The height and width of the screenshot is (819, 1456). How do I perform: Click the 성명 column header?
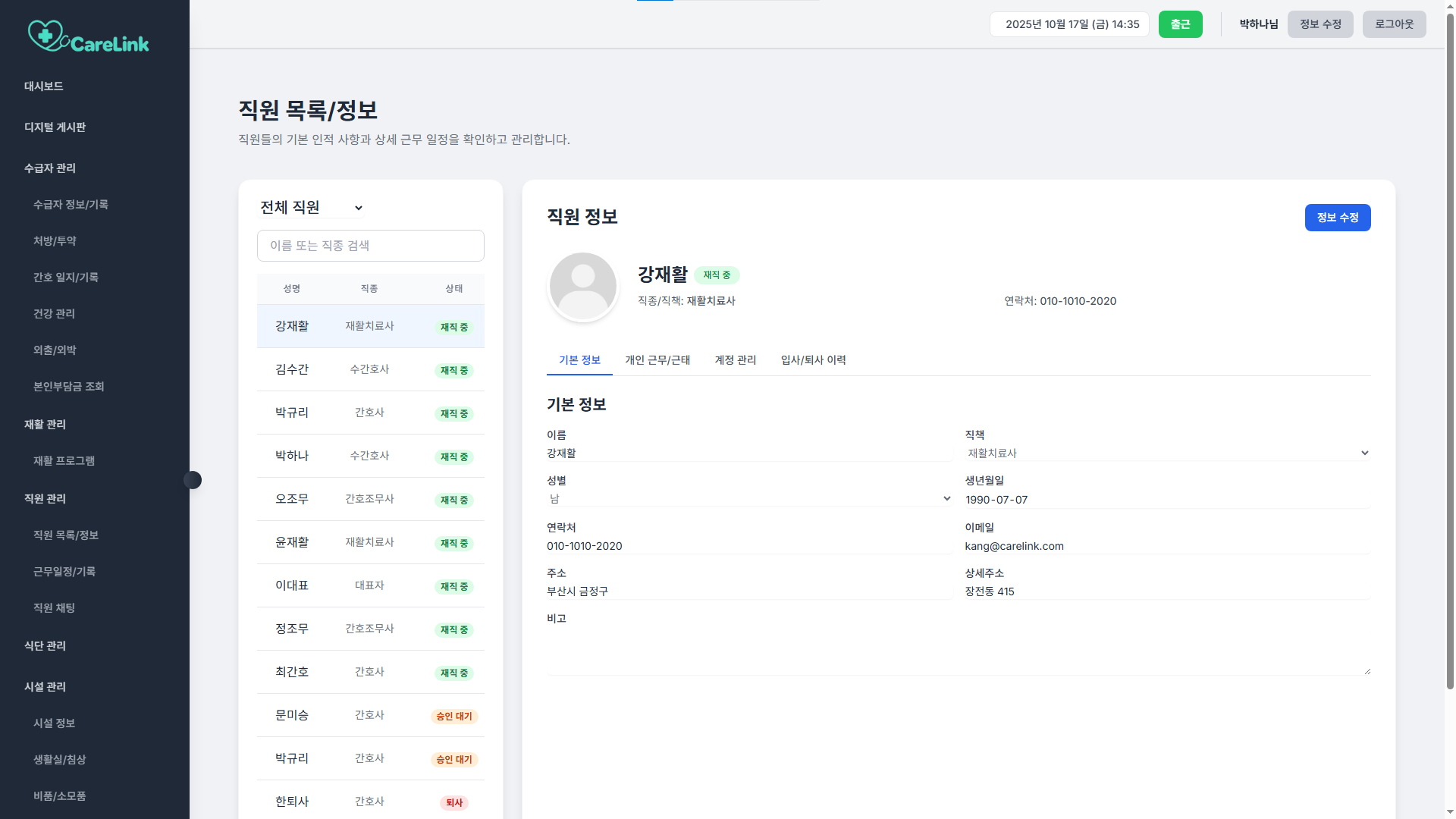pos(292,289)
